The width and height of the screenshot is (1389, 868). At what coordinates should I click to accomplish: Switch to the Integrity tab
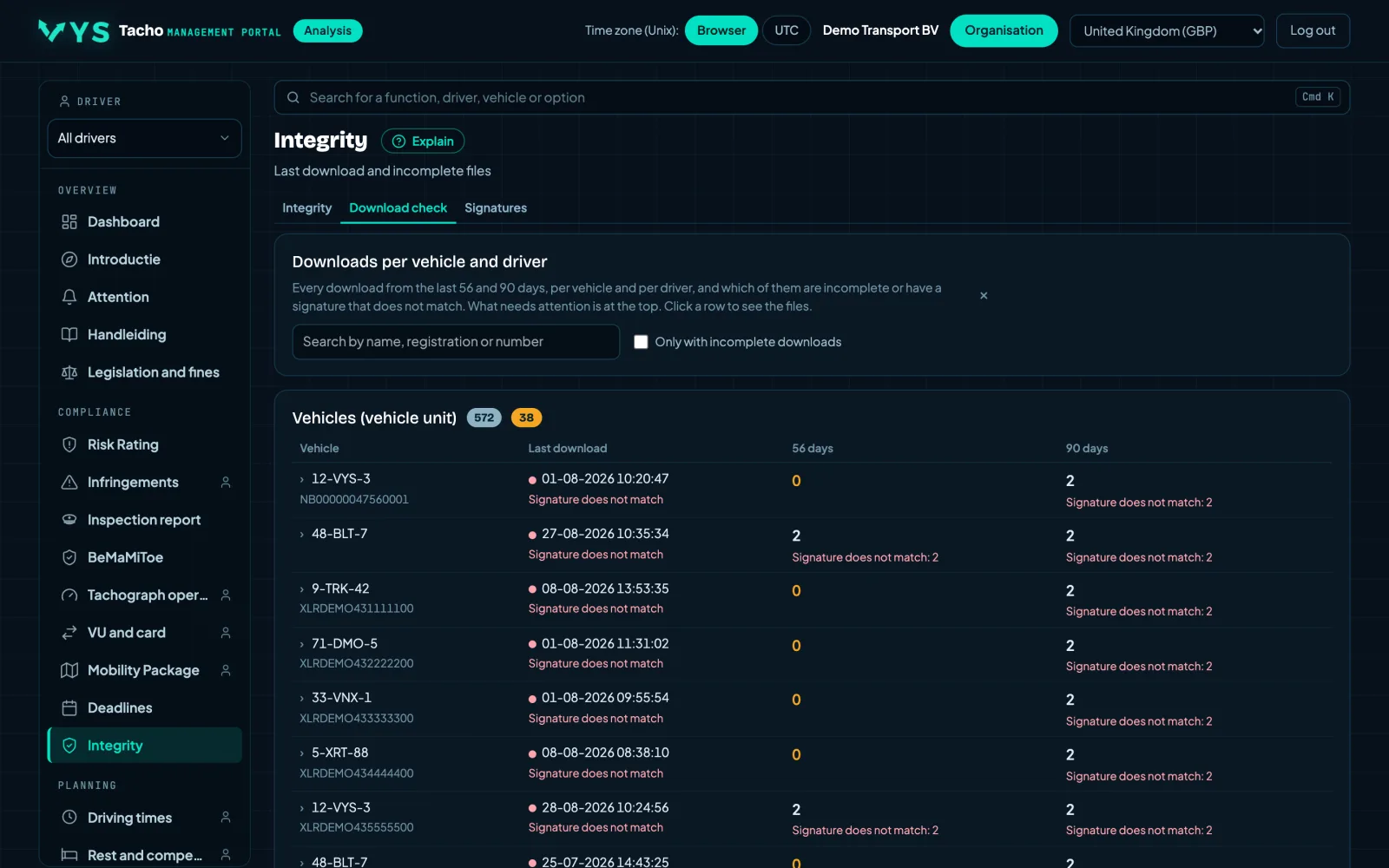point(306,208)
